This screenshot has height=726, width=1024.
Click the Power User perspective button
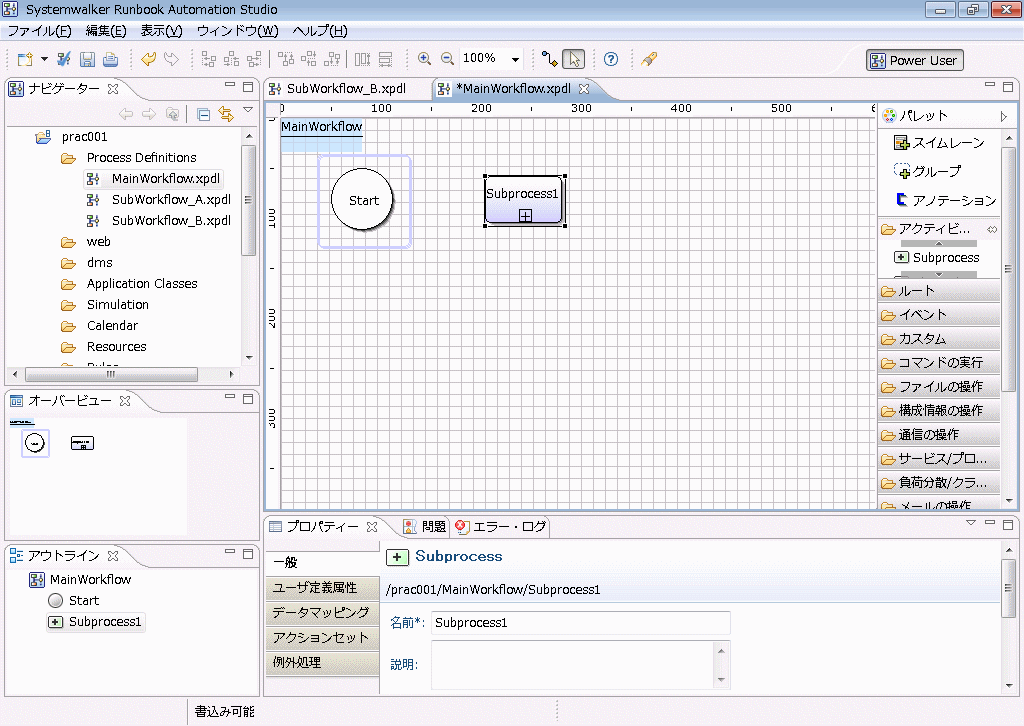tap(915, 61)
